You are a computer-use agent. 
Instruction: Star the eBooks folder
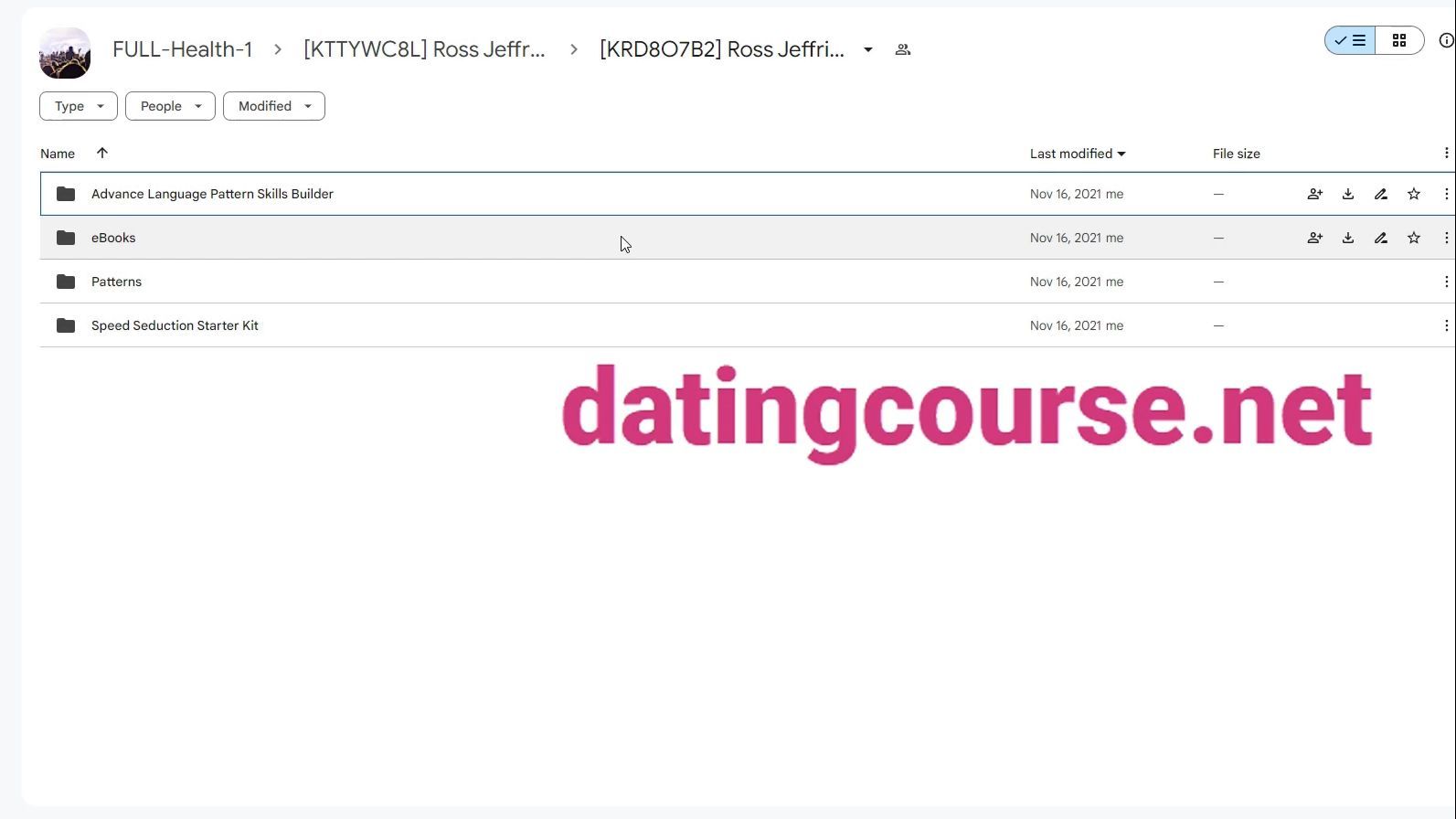1414,238
